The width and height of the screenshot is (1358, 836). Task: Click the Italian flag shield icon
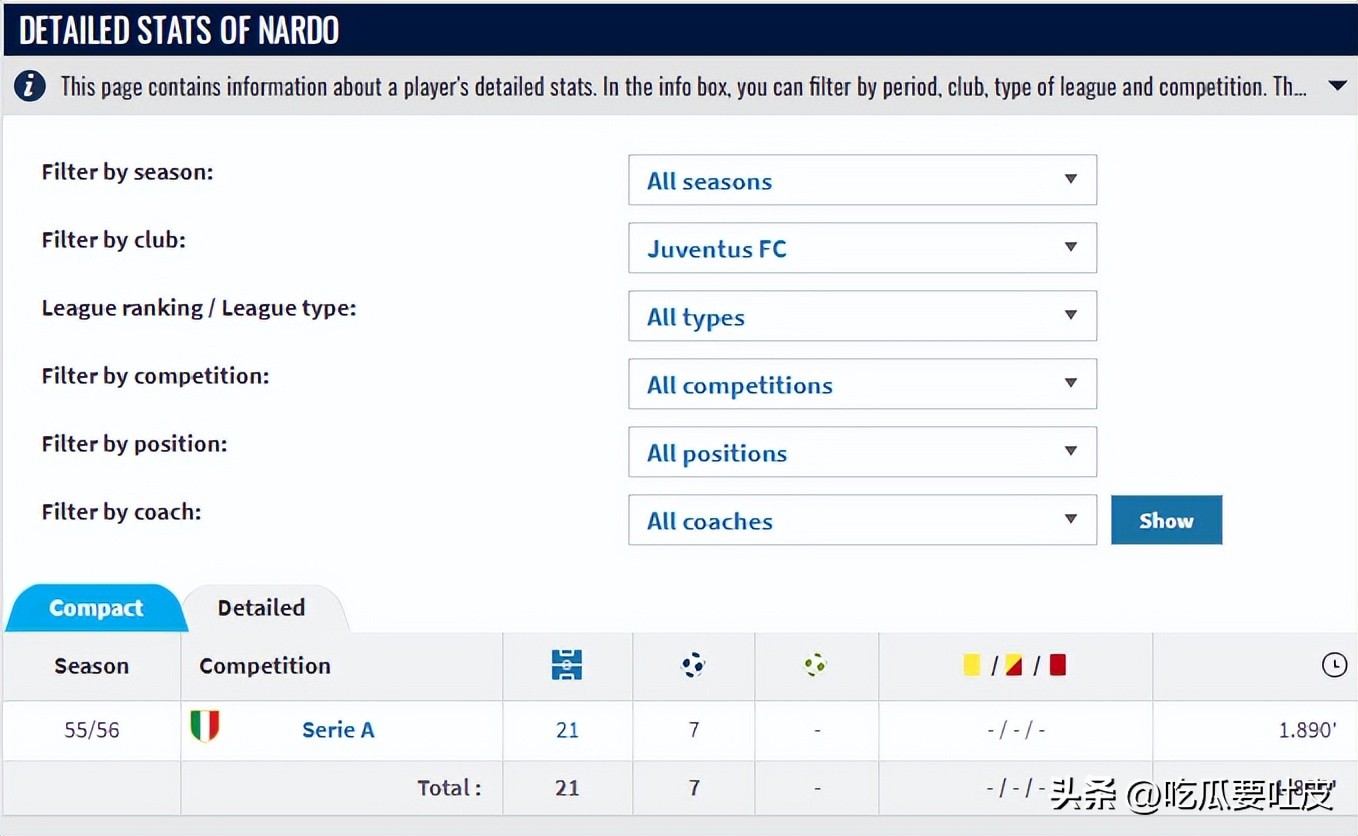point(205,727)
